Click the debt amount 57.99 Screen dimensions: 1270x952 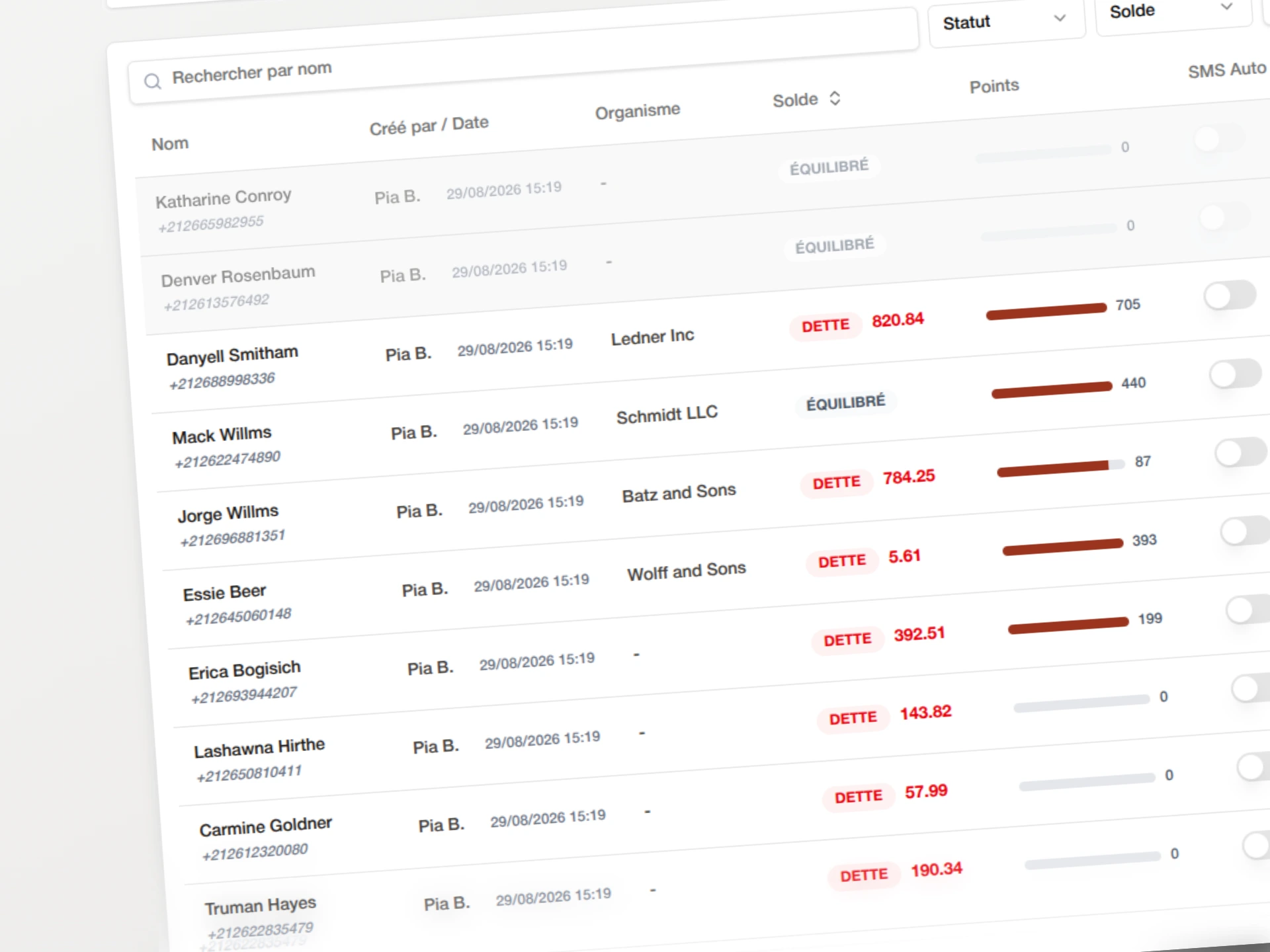[x=926, y=792]
